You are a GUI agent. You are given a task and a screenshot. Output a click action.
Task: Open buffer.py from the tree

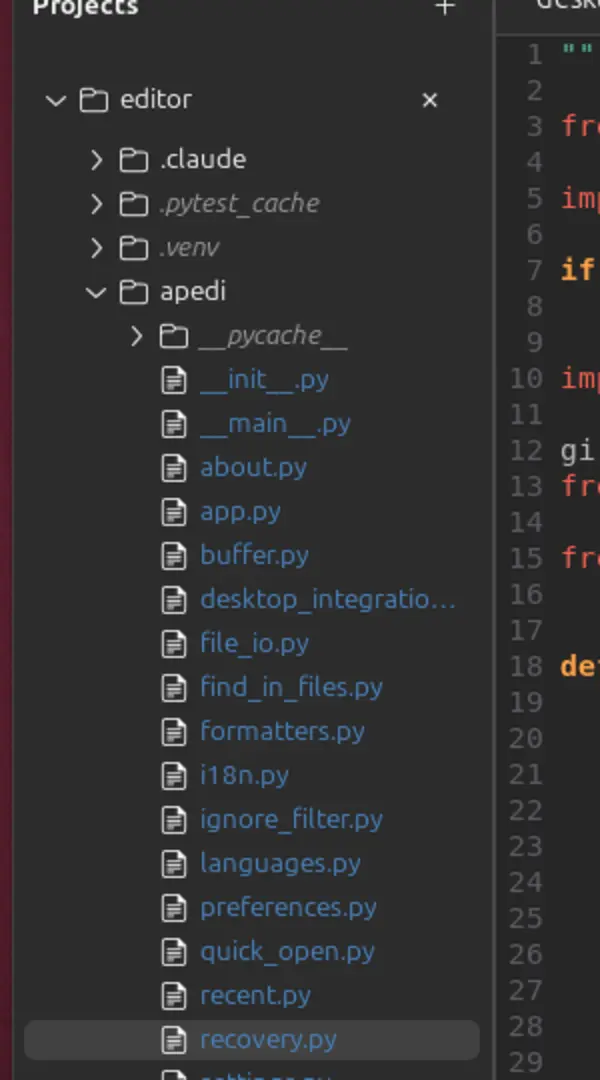pos(254,557)
